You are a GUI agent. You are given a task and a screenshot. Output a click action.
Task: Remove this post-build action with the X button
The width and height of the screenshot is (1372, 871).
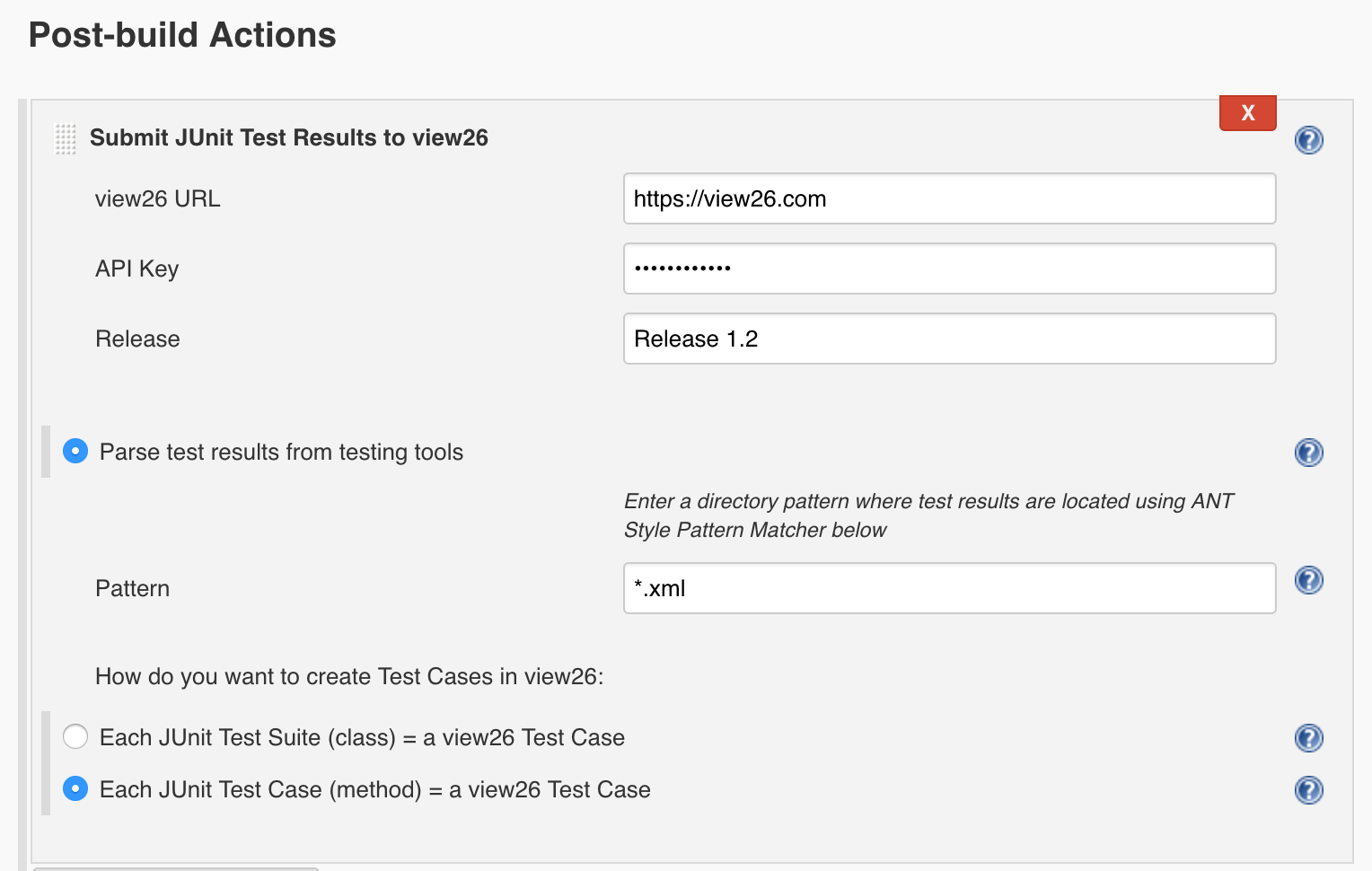pos(1247,113)
